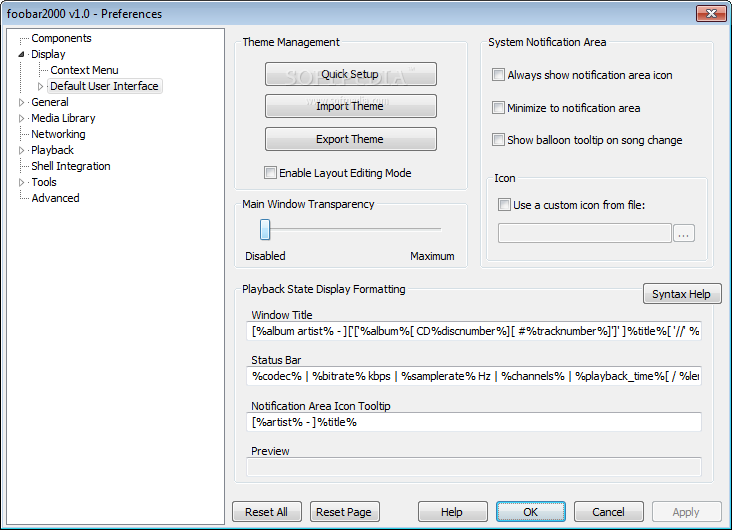
Task: Expand the Media Library node arrow
Action: tap(21, 118)
